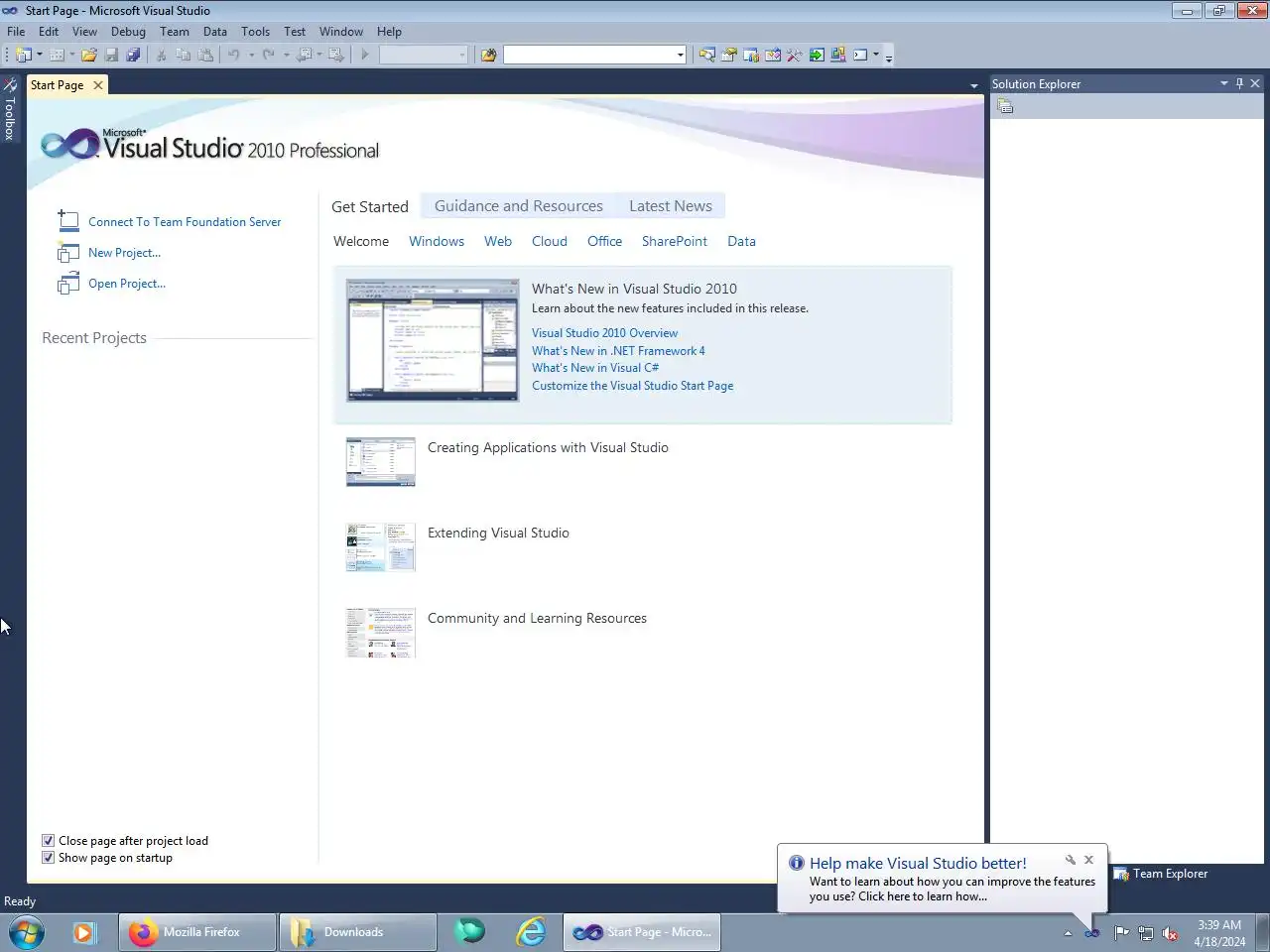Screen dimensions: 1270x952
Task: Click the Cut toolbar icon
Action: pyautogui.click(x=161, y=55)
